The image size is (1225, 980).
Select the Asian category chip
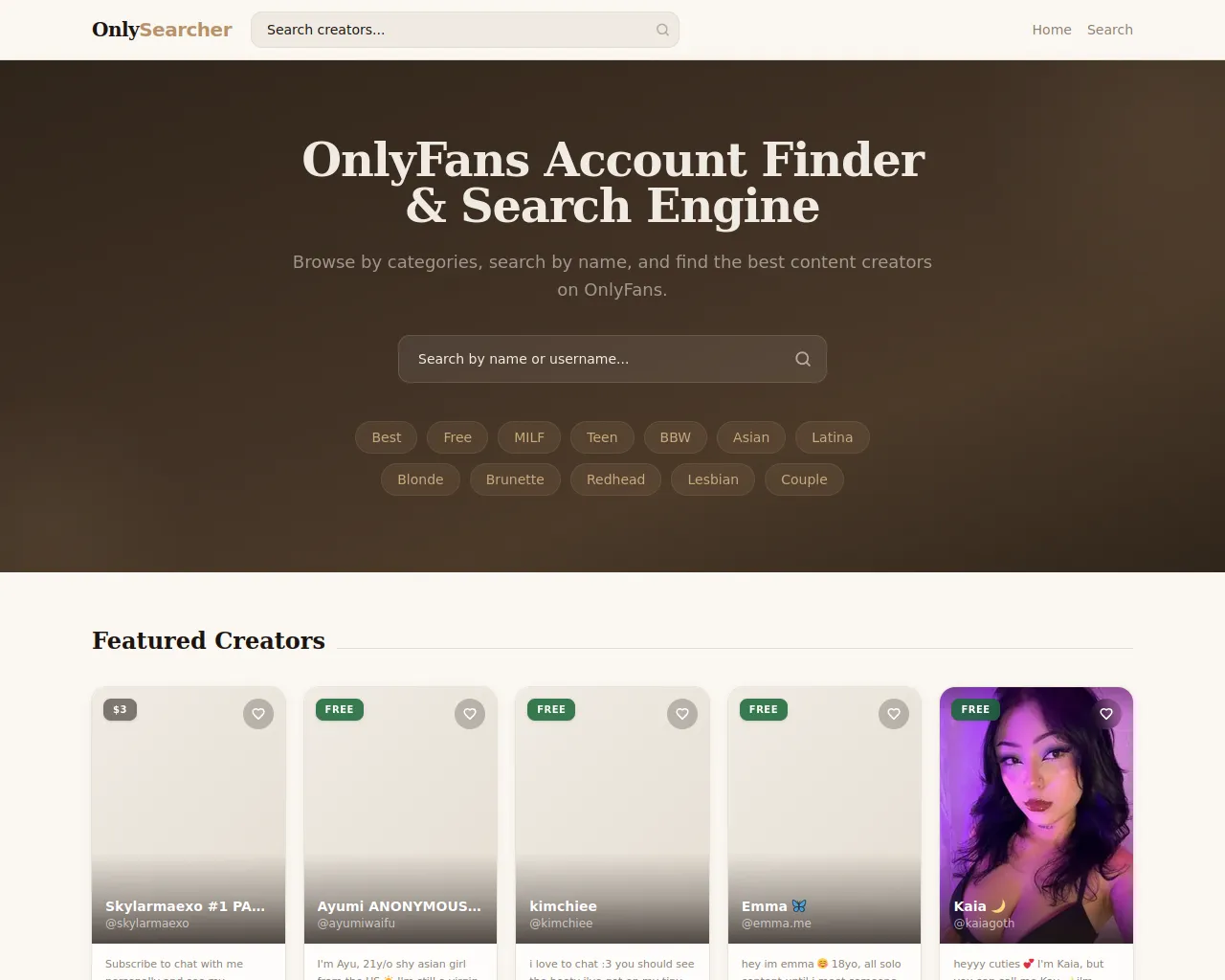point(751,437)
